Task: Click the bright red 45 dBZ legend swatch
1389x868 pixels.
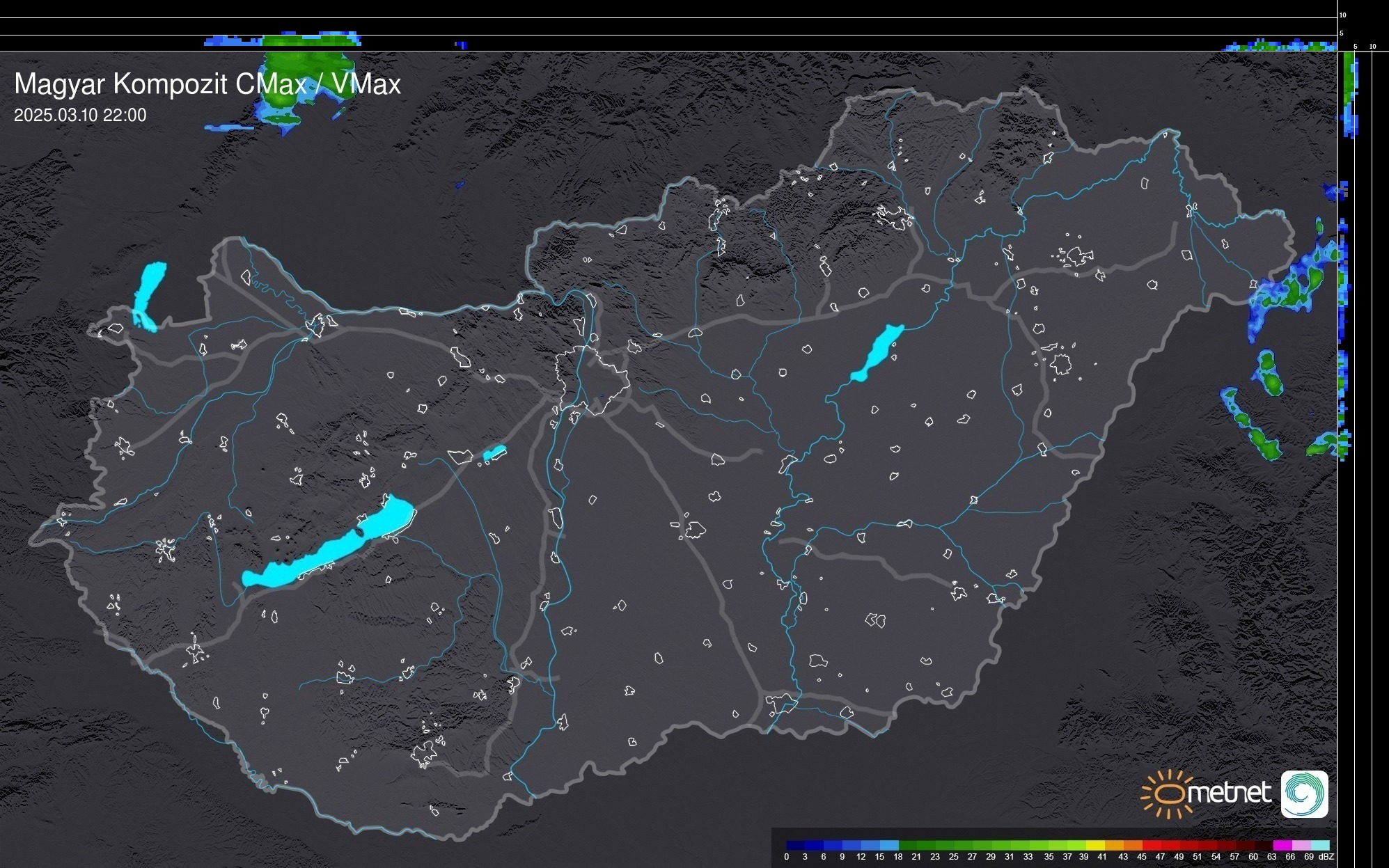Action: (1151, 845)
